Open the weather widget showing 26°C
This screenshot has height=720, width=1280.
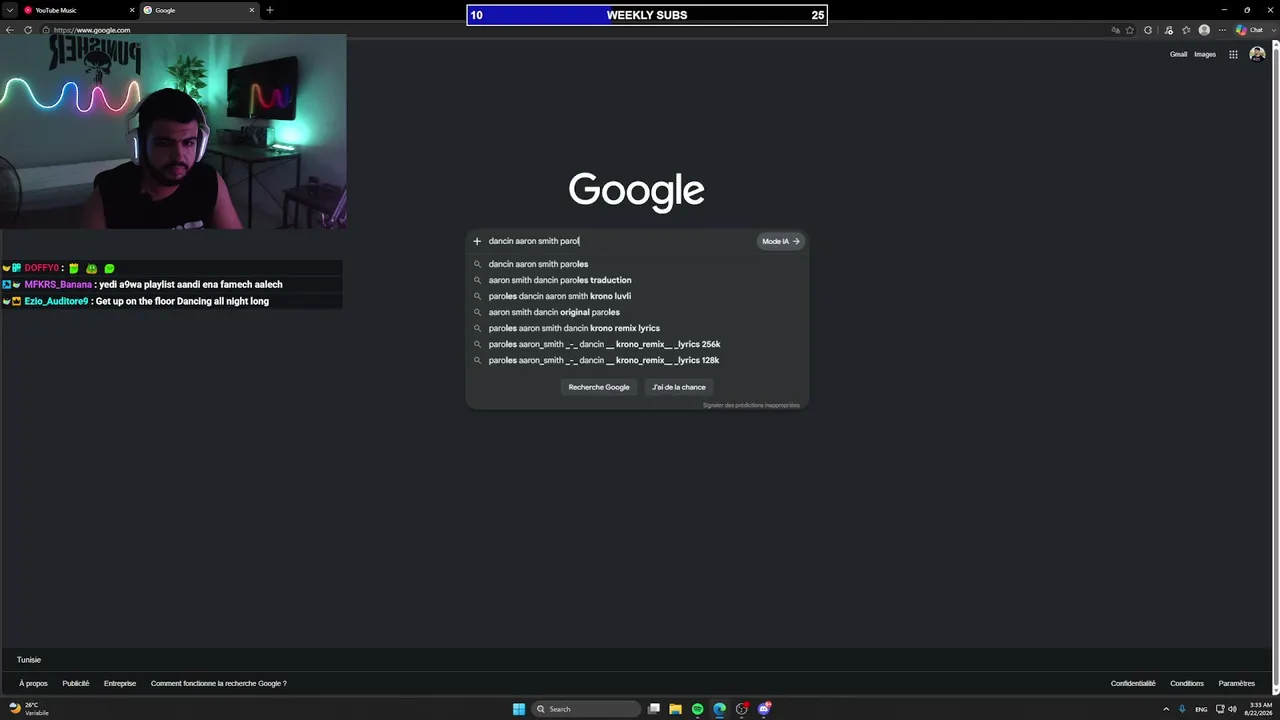pyautogui.click(x=29, y=709)
